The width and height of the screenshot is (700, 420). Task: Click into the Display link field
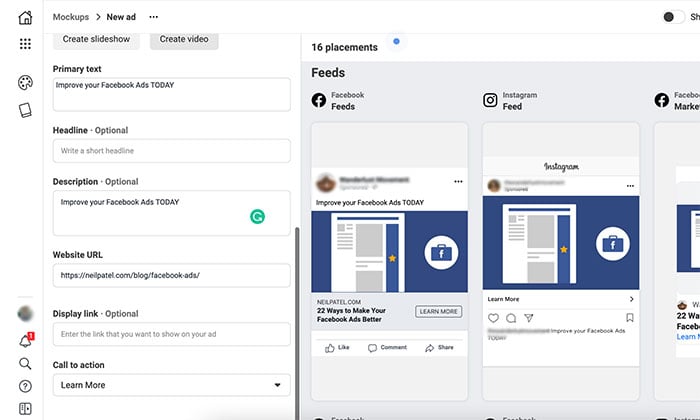[171, 334]
